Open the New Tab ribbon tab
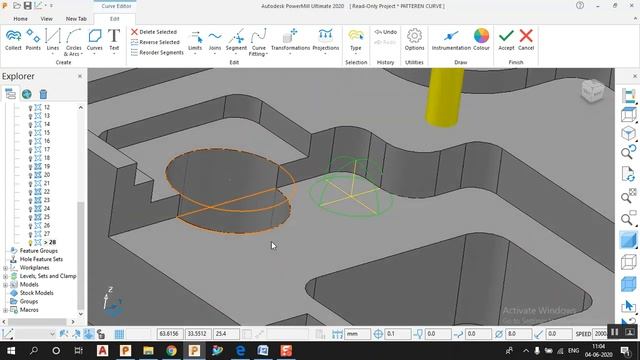Viewport: 640px width, 360px height. pos(76,19)
